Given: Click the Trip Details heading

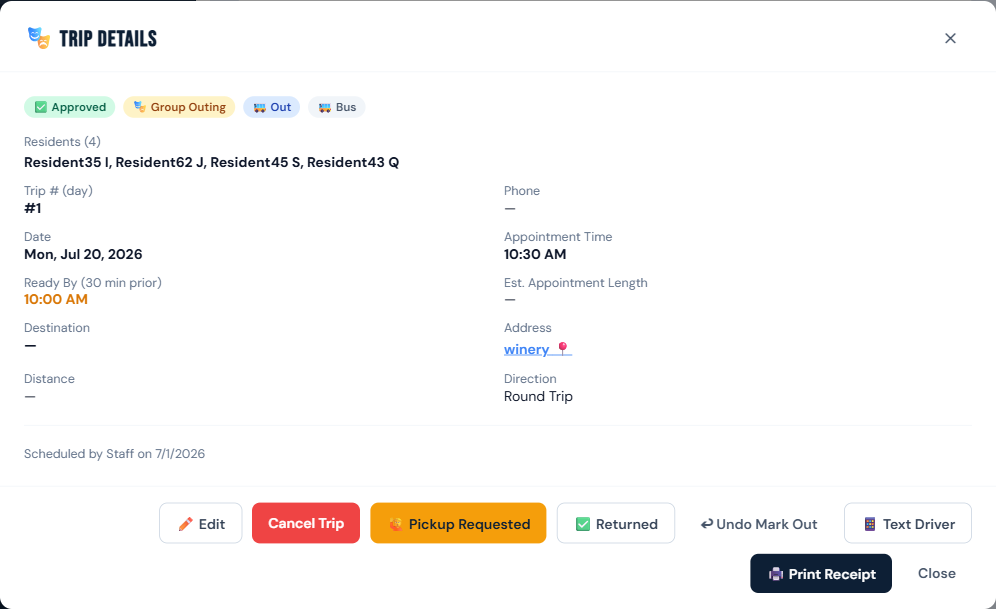Looking at the screenshot, I should click(108, 39).
